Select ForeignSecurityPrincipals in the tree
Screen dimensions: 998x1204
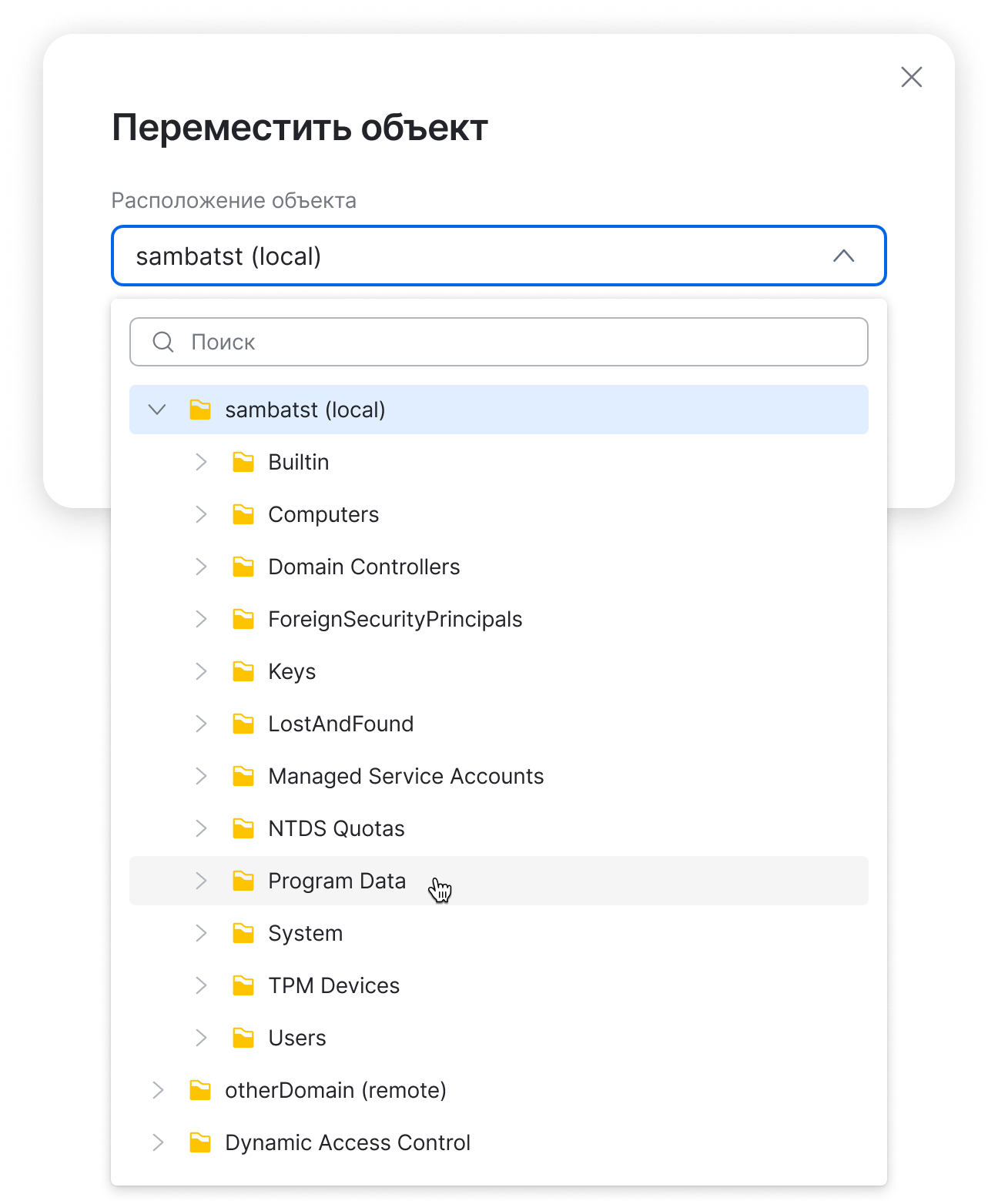click(395, 619)
